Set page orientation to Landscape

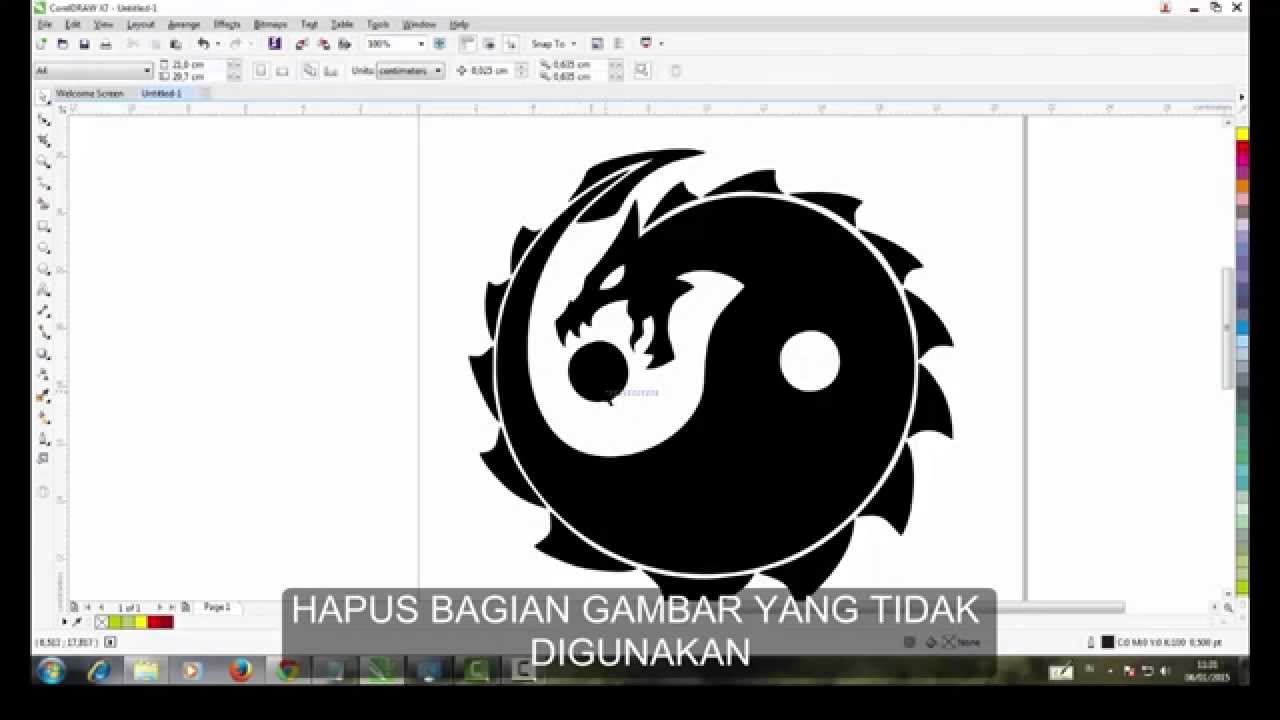pos(282,71)
